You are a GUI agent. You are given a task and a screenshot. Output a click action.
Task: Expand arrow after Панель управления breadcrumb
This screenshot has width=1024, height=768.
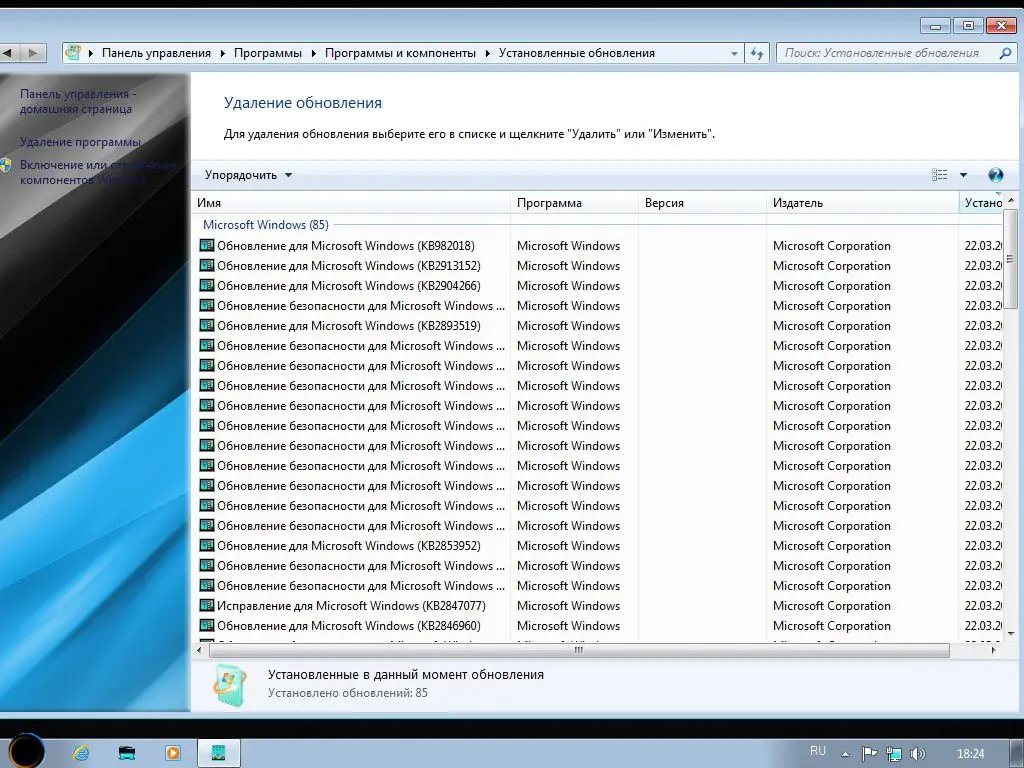pos(222,54)
